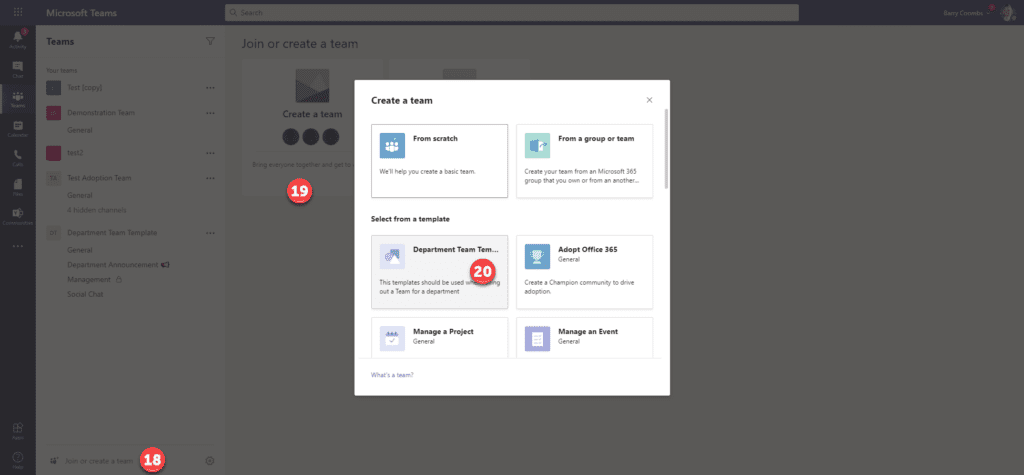The height and width of the screenshot is (475, 1024).
Task: Select the Department Team Template card
Action: [x=440, y=272]
